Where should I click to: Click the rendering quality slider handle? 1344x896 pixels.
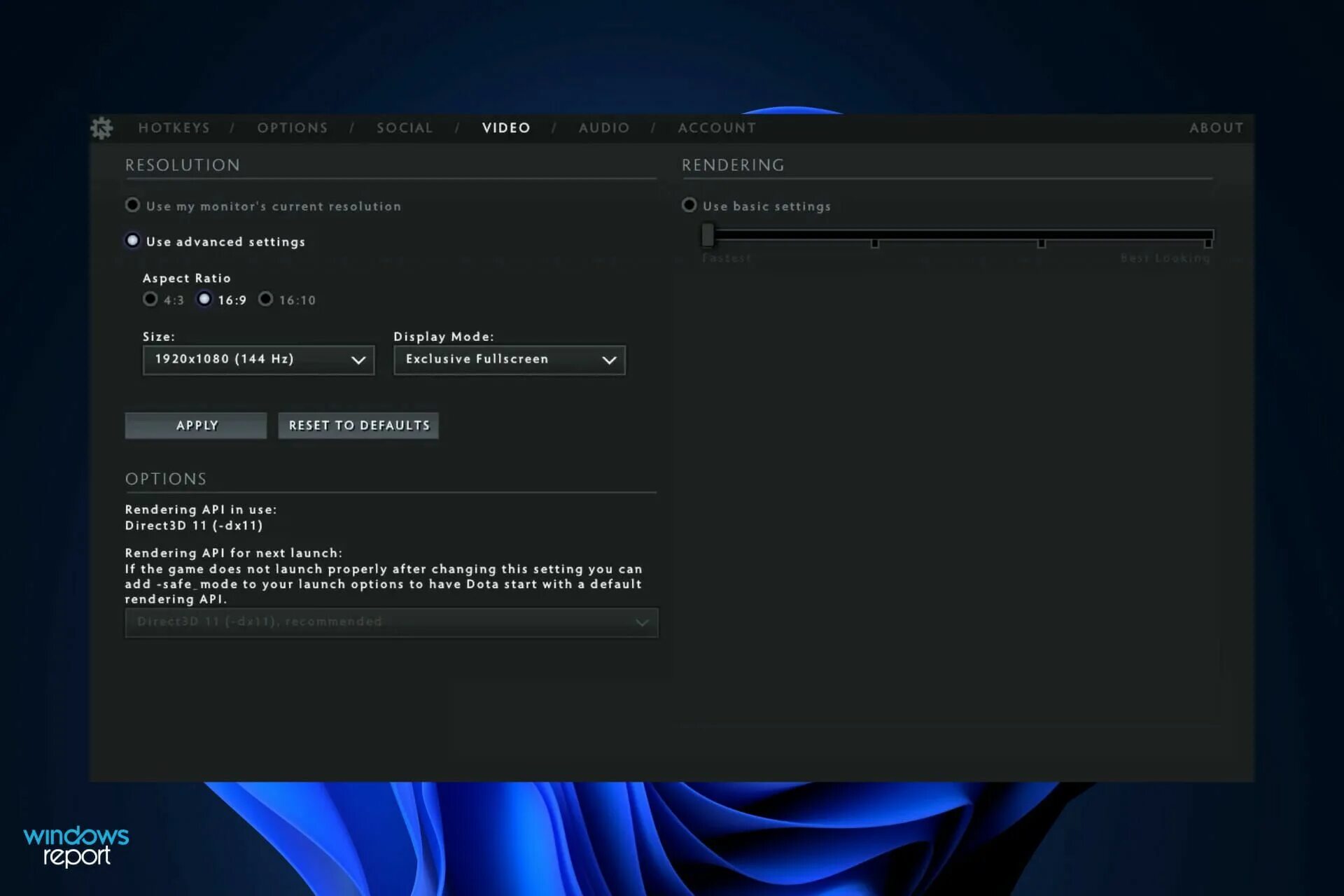click(708, 235)
